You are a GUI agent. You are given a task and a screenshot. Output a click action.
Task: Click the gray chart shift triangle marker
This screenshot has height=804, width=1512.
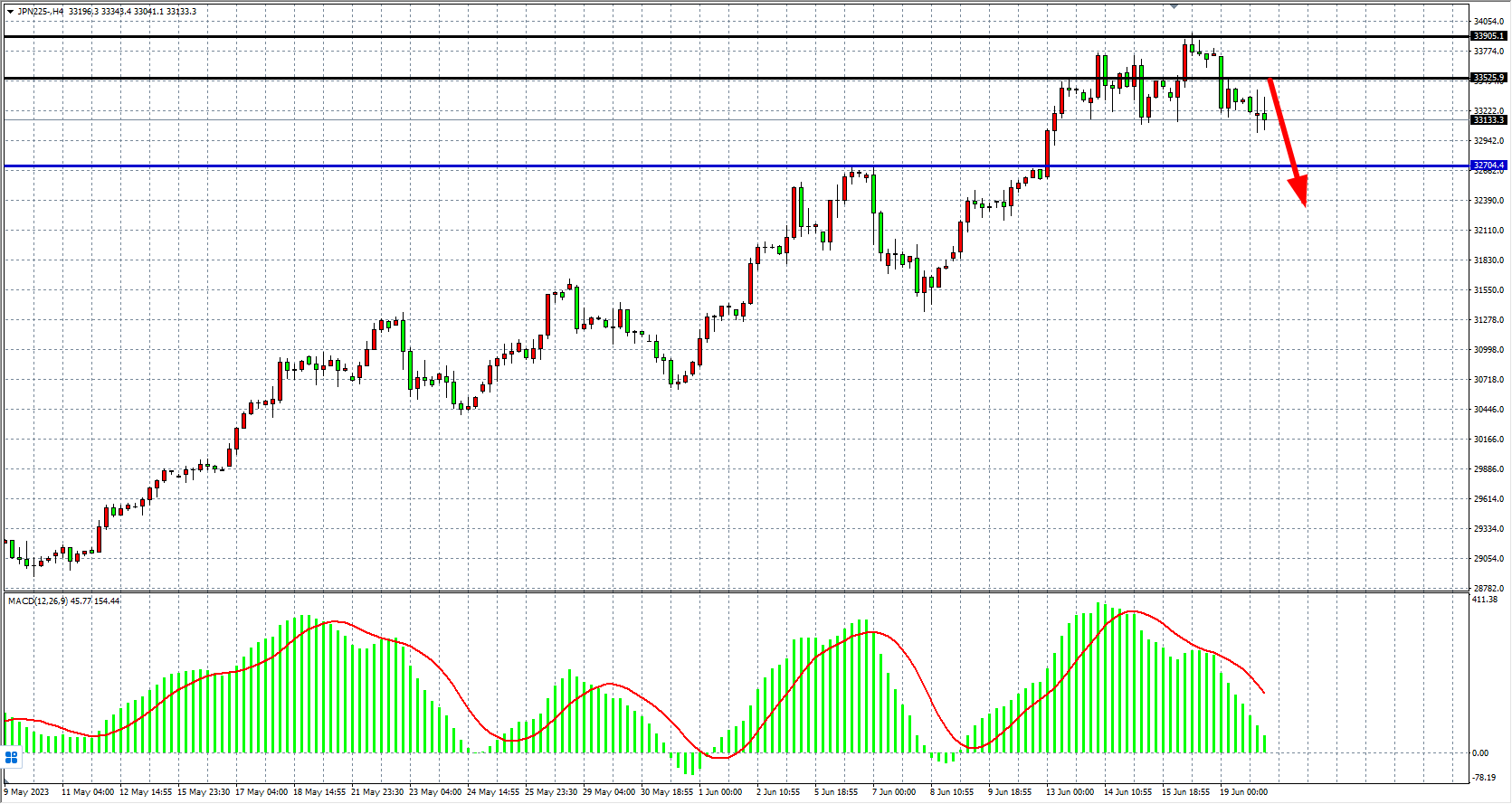(1174, 6)
